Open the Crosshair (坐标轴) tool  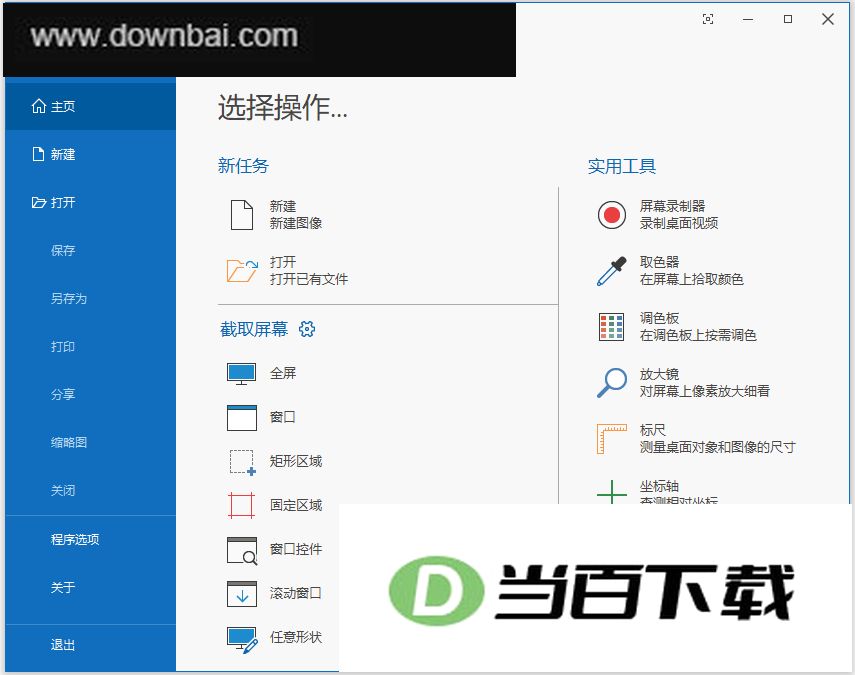point(657,491)
